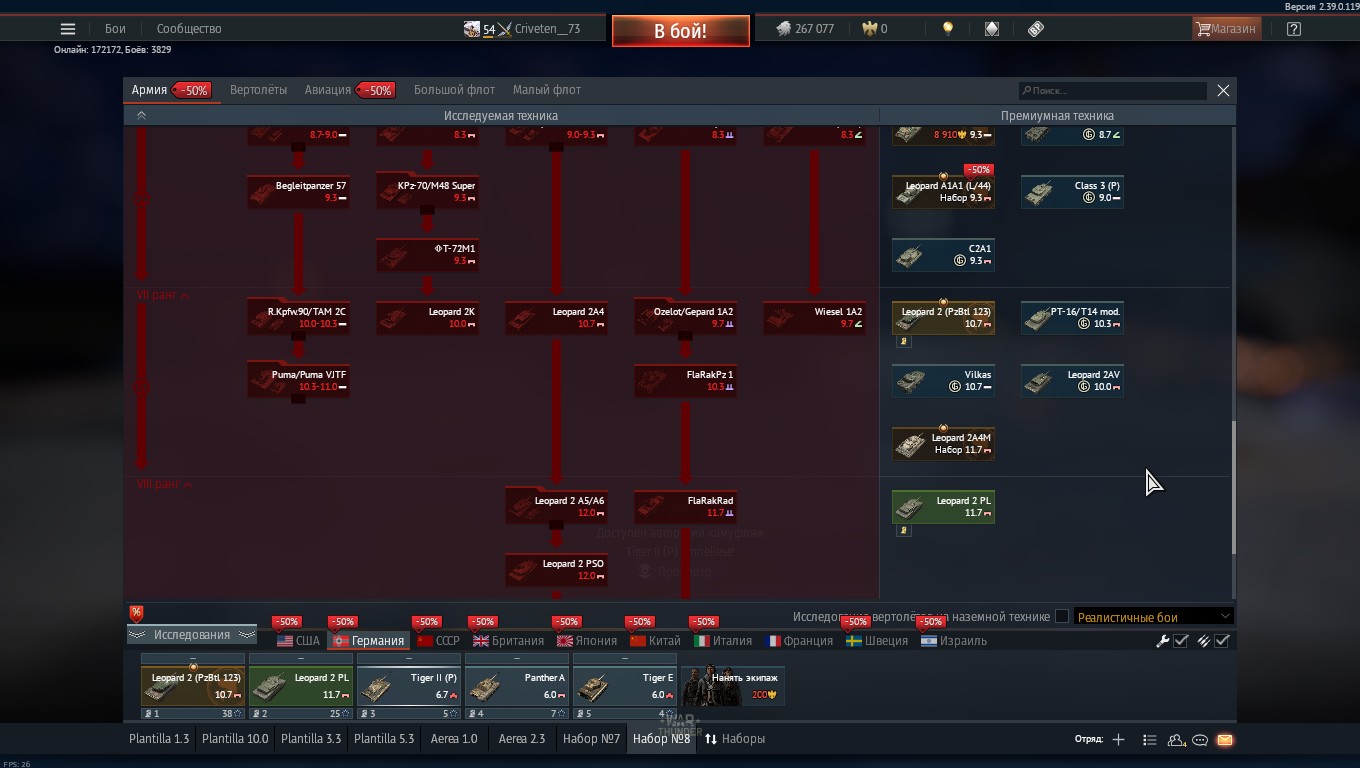Switch to preset Plantilla 10.0
1360x768 pixels.
235,739
